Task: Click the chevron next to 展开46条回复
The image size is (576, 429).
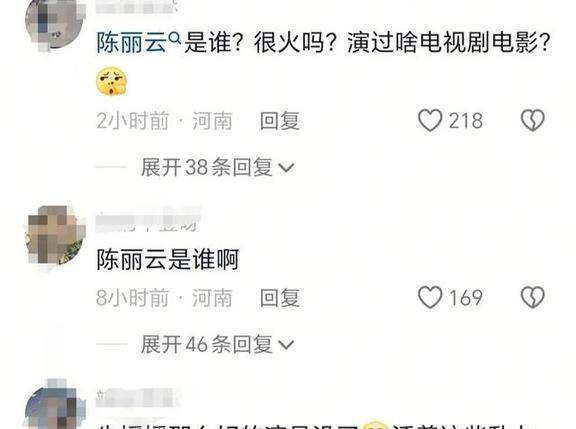Action: pyautogui.click(x=286, y=345)
